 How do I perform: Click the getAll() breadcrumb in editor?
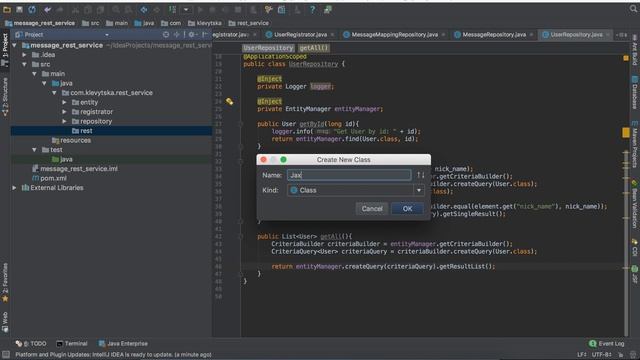(x=313, y=48)
